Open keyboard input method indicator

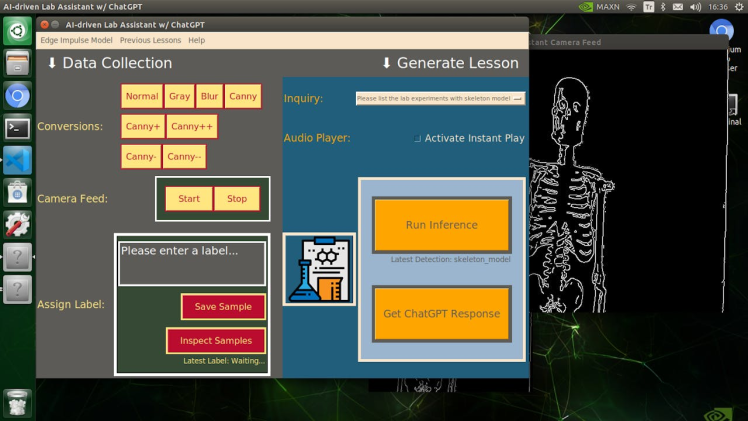[x=648, y=7]
